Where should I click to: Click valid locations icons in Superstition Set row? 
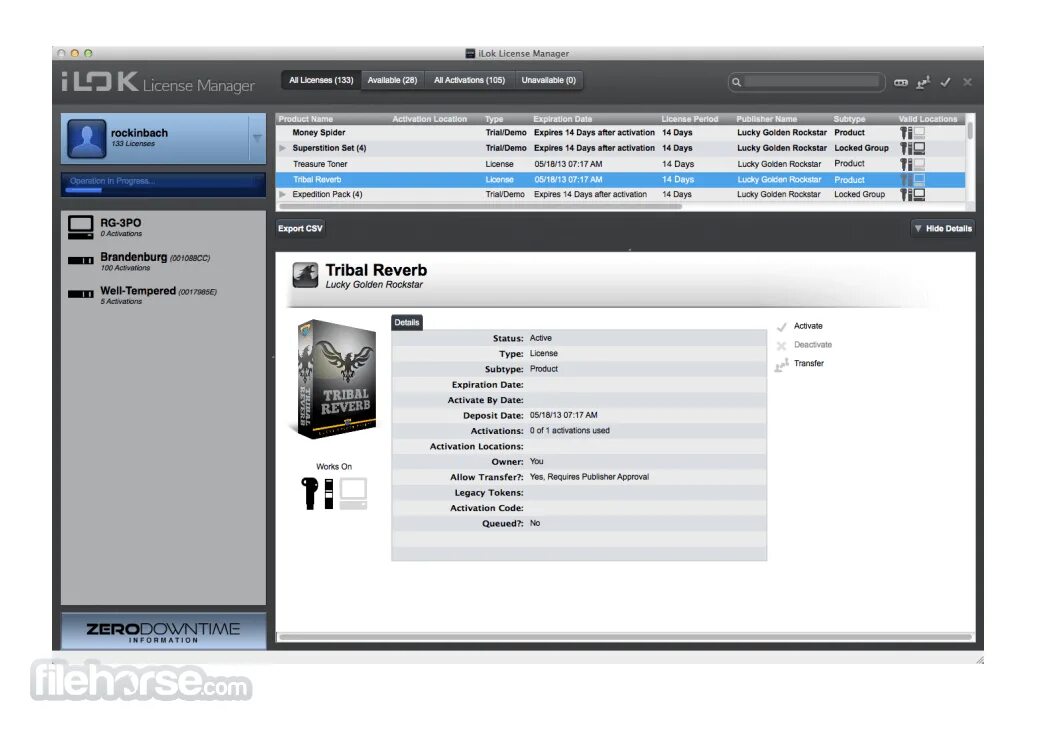[x=913, y=148]
